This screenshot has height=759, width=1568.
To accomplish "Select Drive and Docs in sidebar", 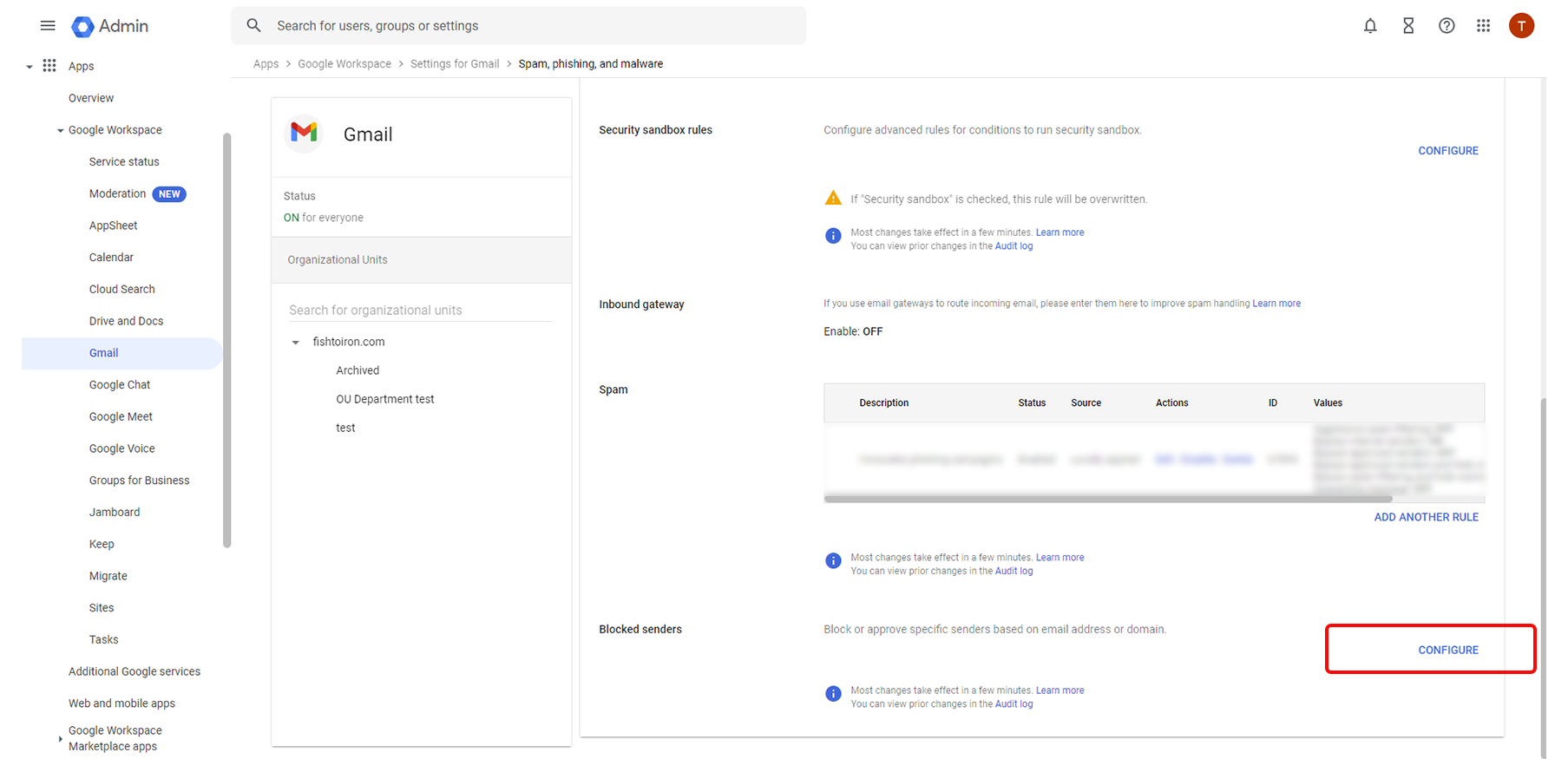I will tap(126, 321).
